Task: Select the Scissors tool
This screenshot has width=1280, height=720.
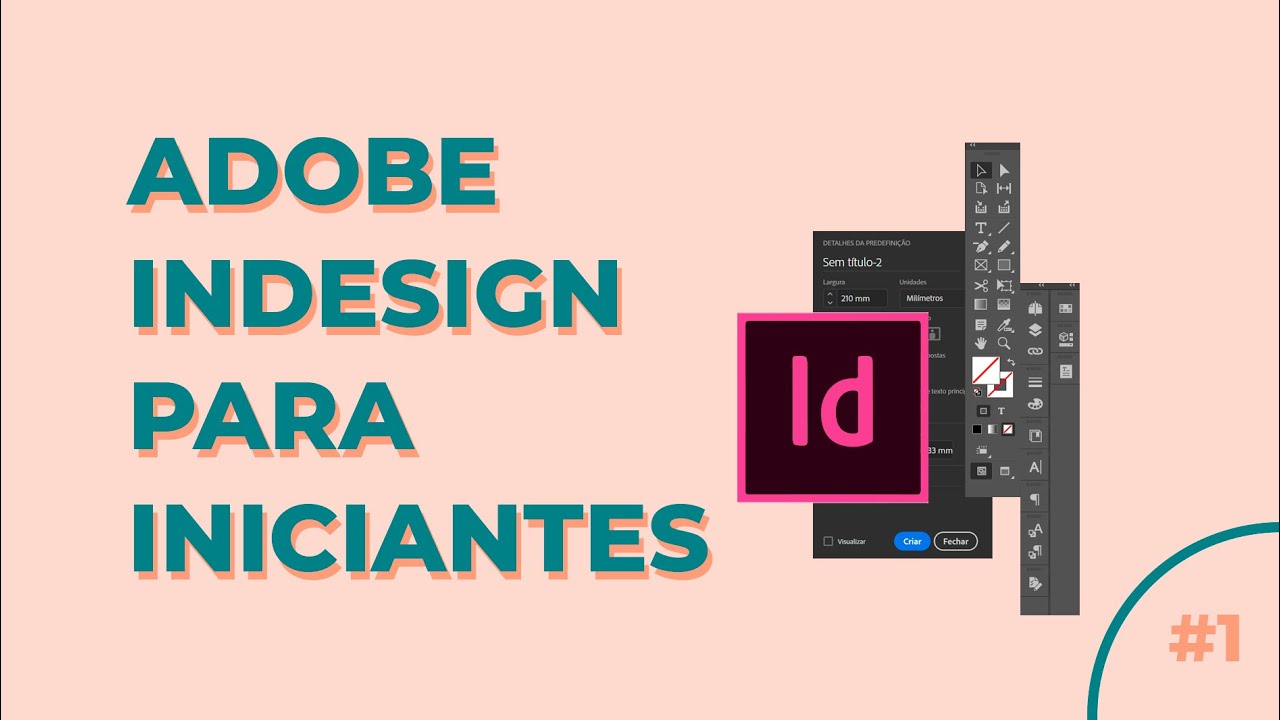Action: point(981,286)
